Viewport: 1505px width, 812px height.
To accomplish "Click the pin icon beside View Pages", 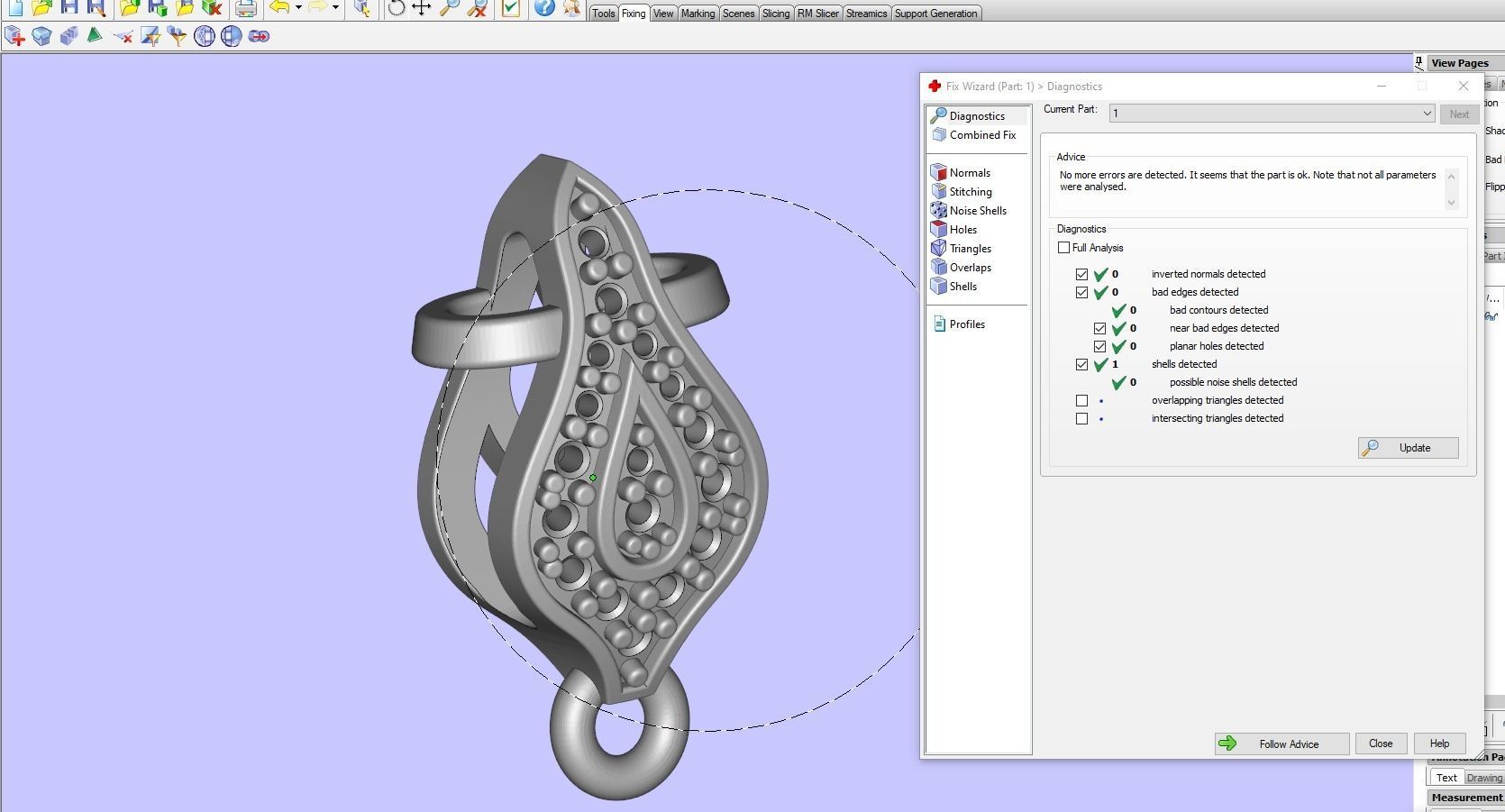I will 1419,62.
